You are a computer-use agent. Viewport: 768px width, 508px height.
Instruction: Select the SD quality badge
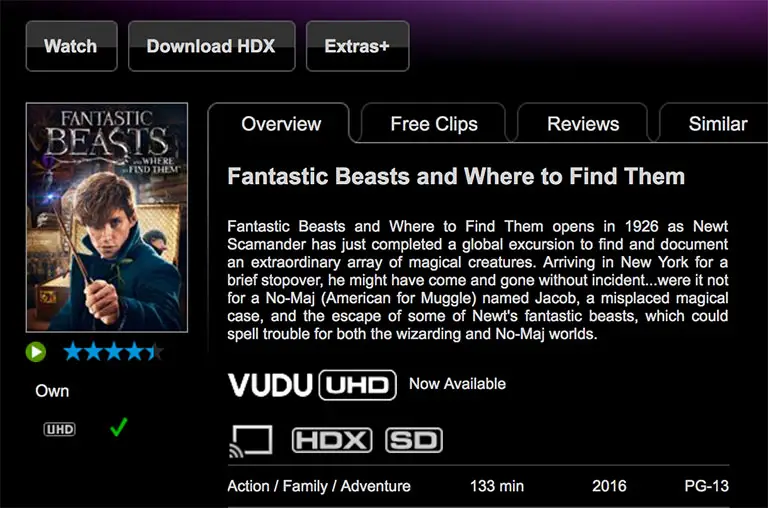(414, 440)
